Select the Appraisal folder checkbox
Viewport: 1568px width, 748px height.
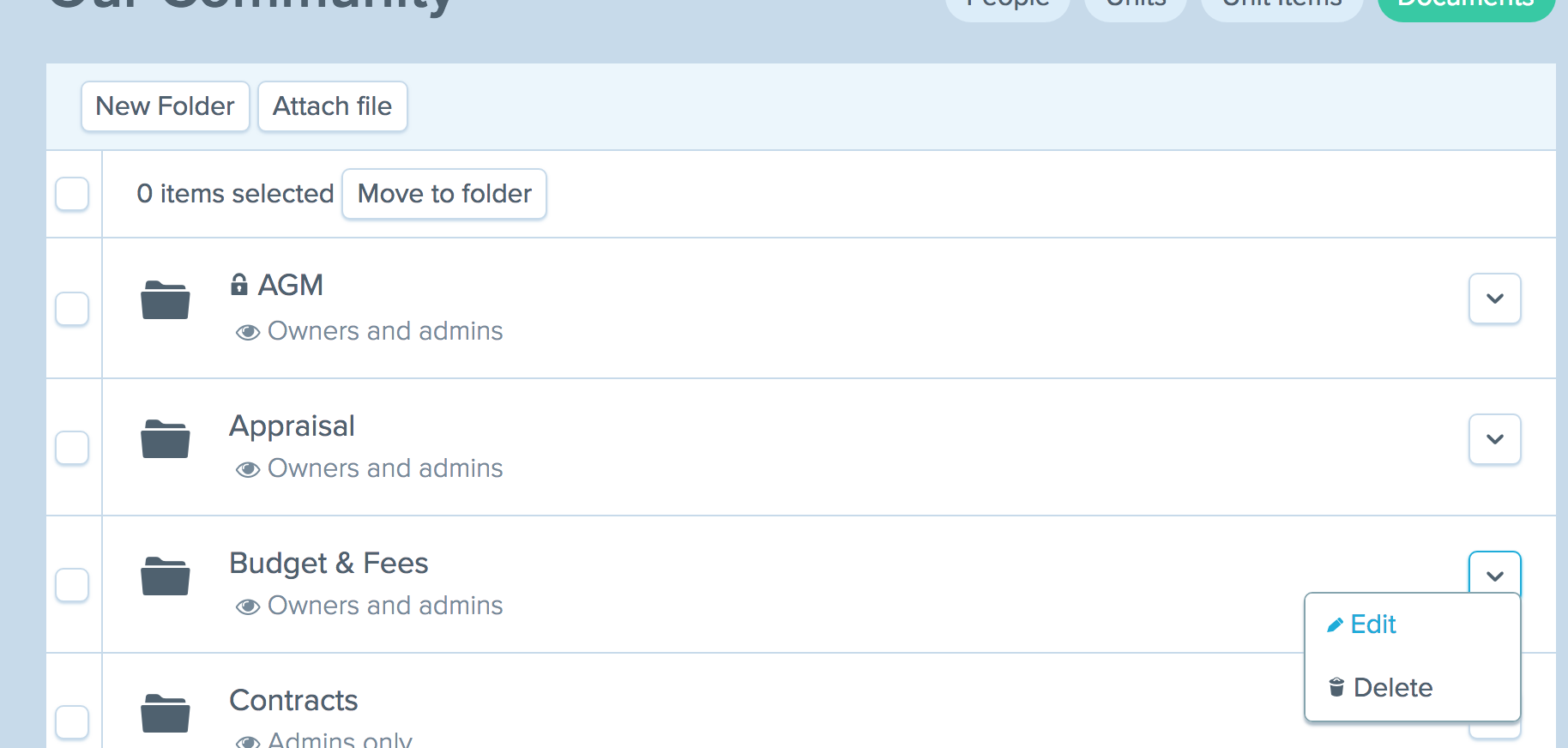click(x=72, y=448)
